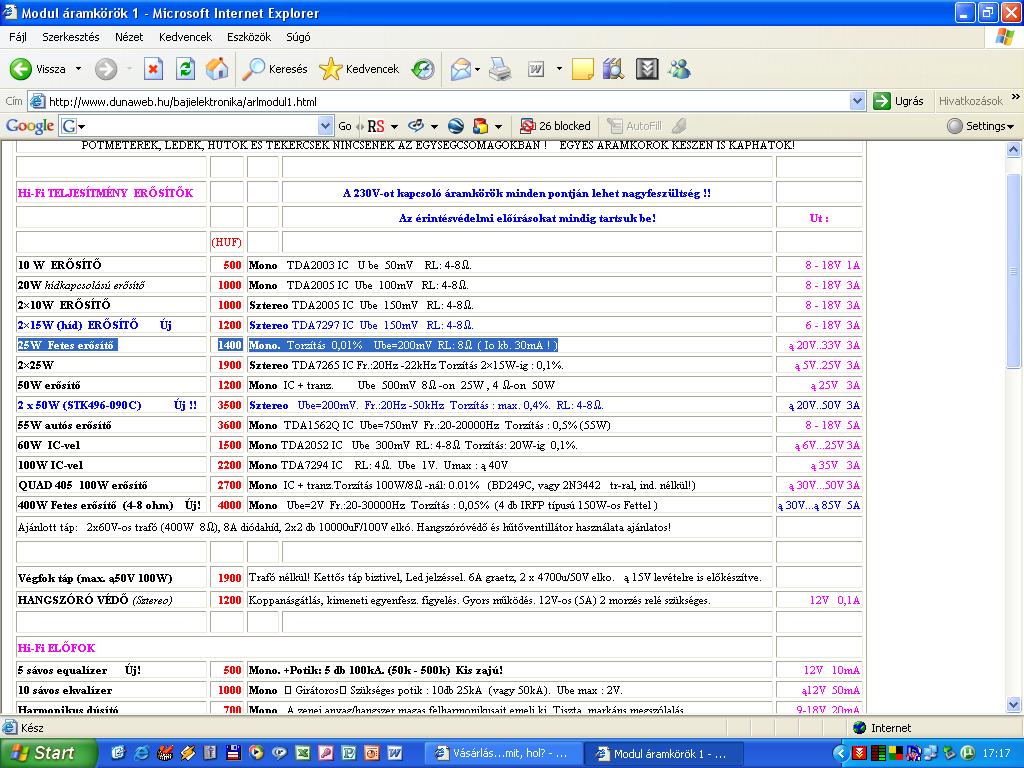This screenshot has height=768, width=1024.
Task: Click the Keresés search magnifier button
Action: 276,69
